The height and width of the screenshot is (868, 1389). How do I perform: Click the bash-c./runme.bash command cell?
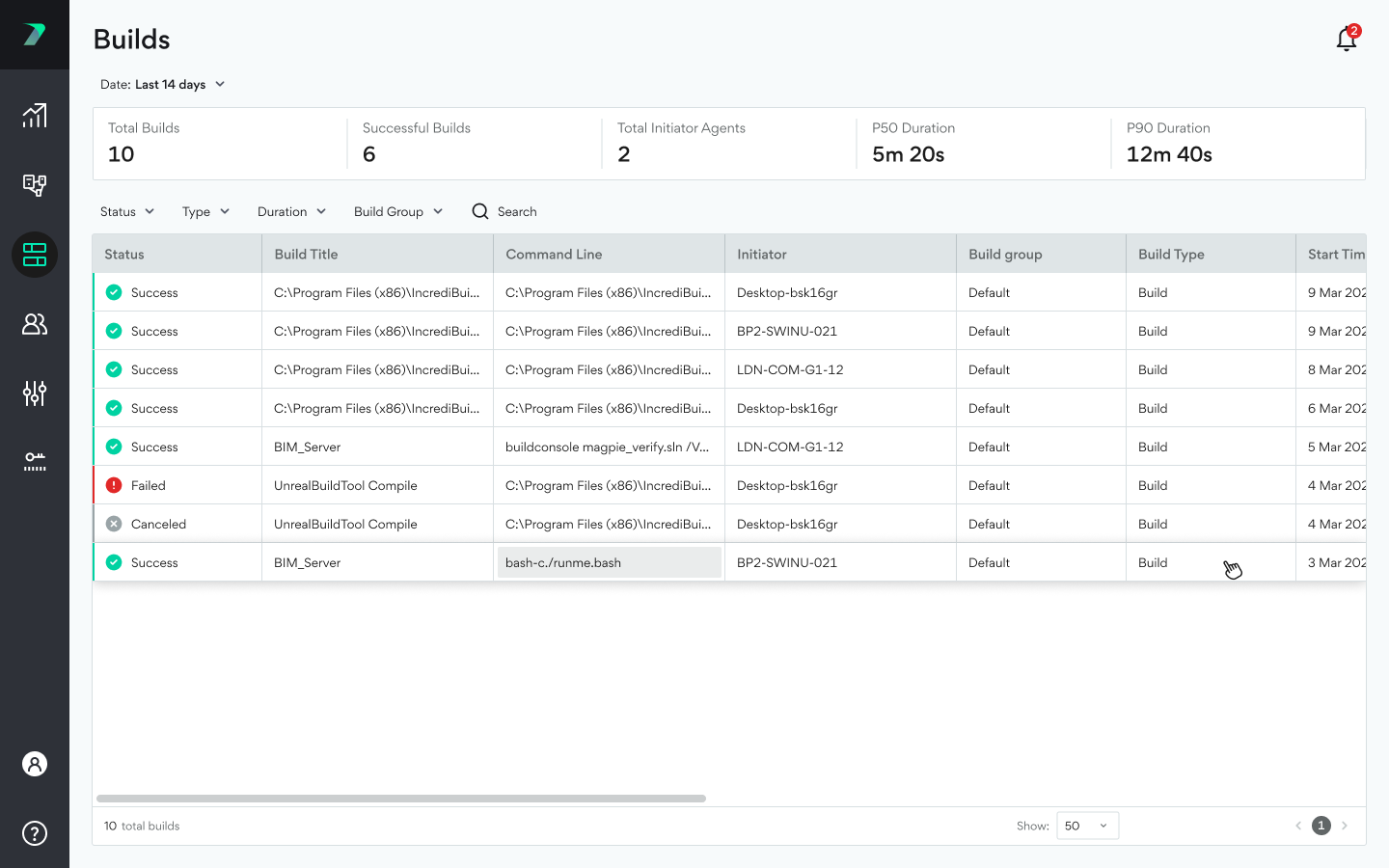610,562
